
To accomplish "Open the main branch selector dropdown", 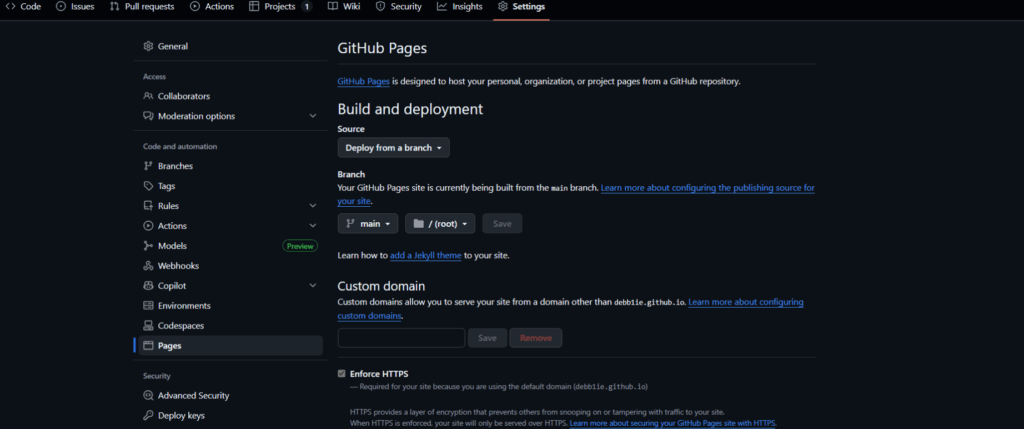I will 368,224.
